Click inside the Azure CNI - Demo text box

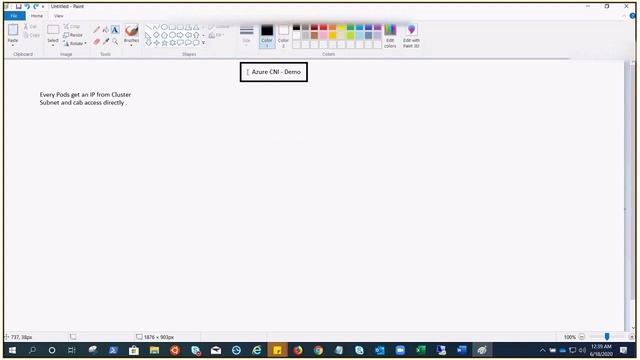pos(273,72)
